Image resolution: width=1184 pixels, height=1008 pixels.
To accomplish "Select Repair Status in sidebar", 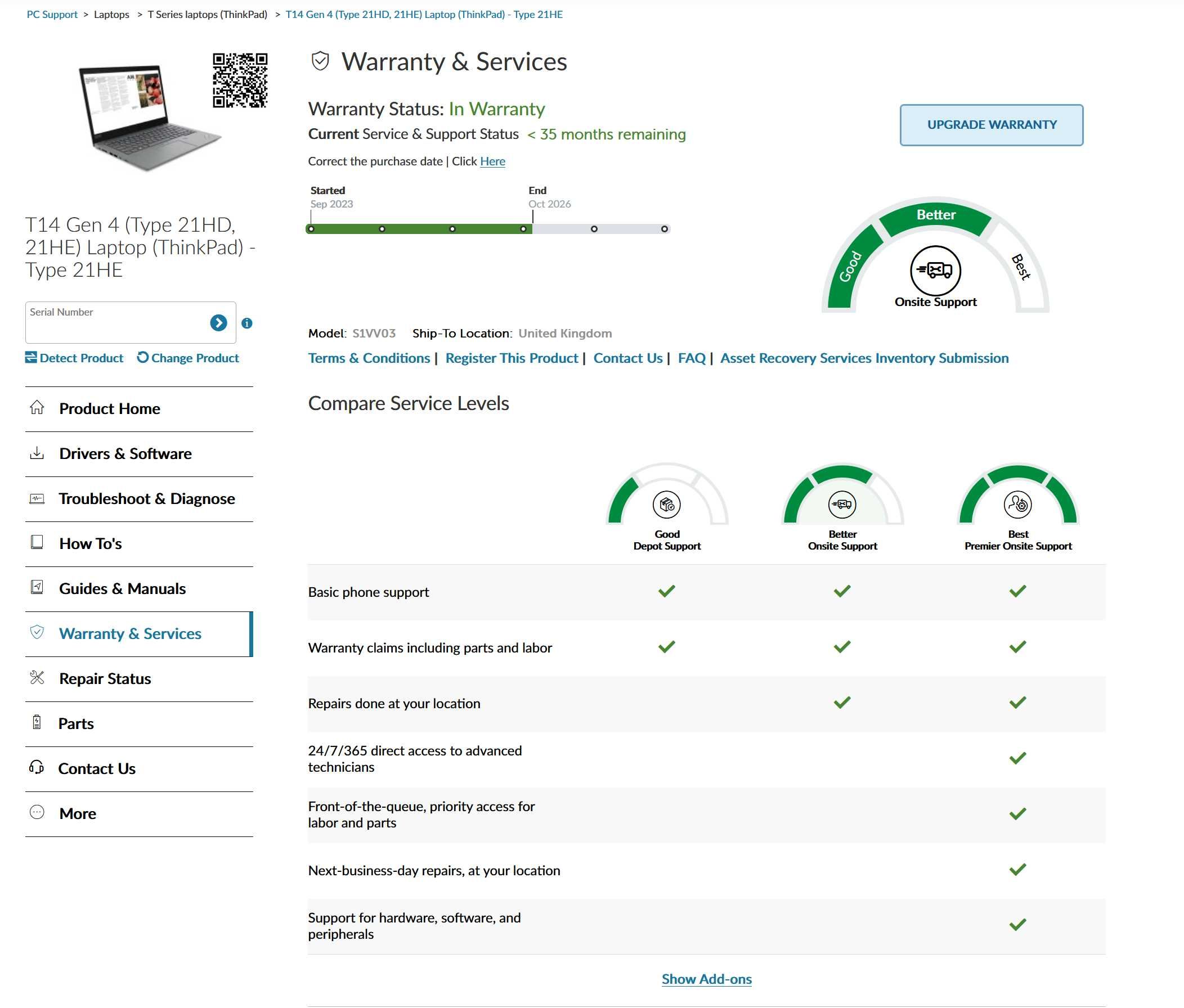I will pyautogui.click(x=139, y=679).
